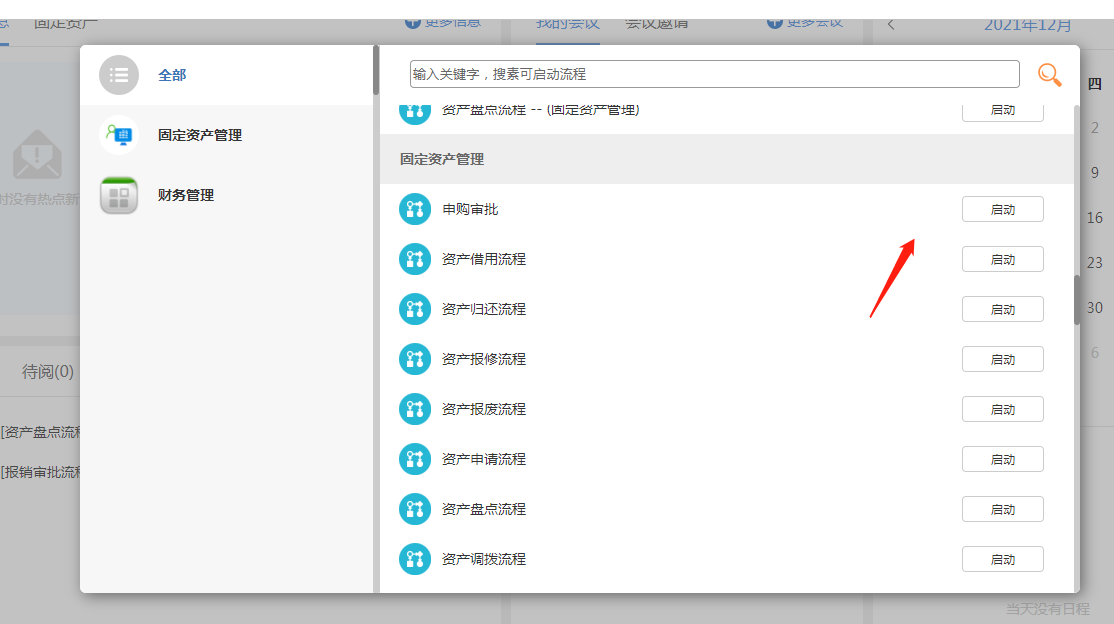Click the 全部 list icon
This screenshot has height=624, width=1114.
119,75
